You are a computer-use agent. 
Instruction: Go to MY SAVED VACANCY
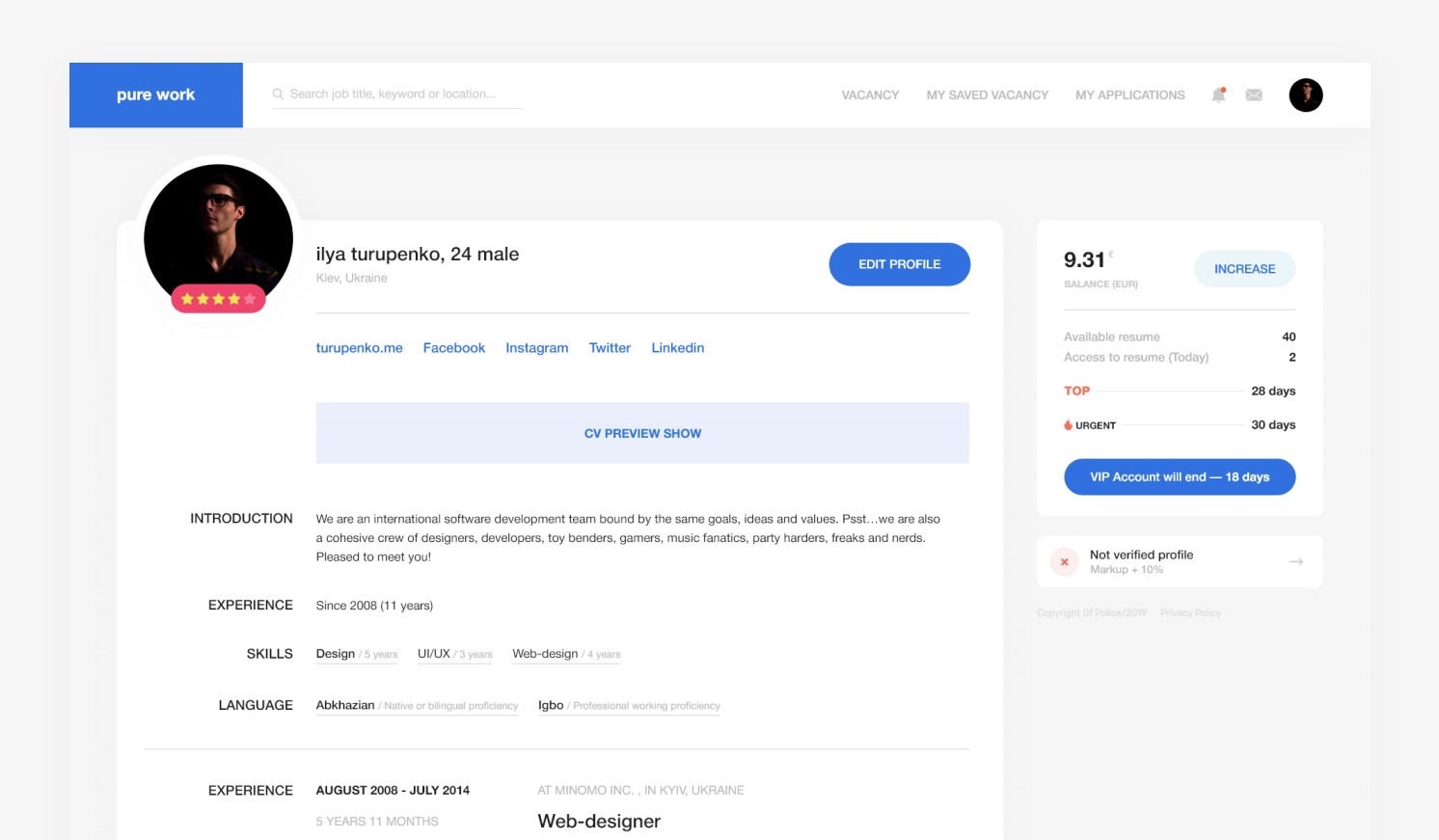point(987,95)
